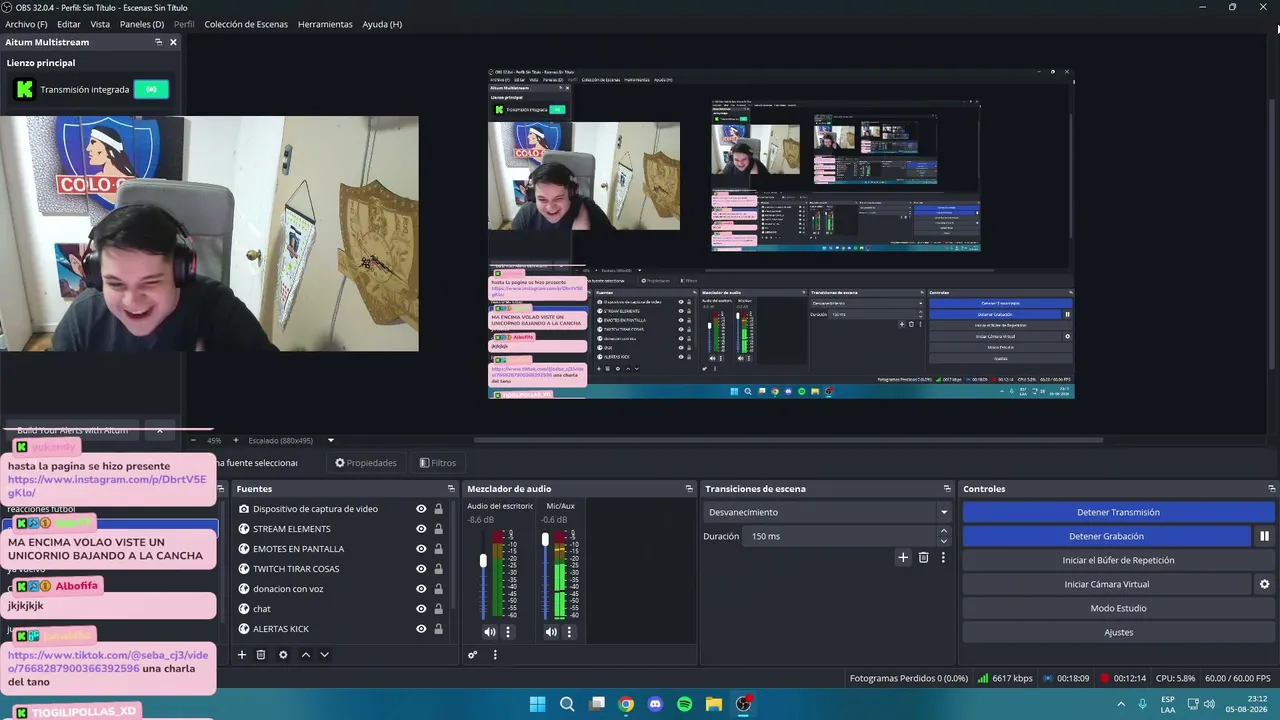Add a new source with the plus icon in Fuentes
The width and height of the screenshot is (1280, 720).
pyautogui.click(x=241, y=655)
